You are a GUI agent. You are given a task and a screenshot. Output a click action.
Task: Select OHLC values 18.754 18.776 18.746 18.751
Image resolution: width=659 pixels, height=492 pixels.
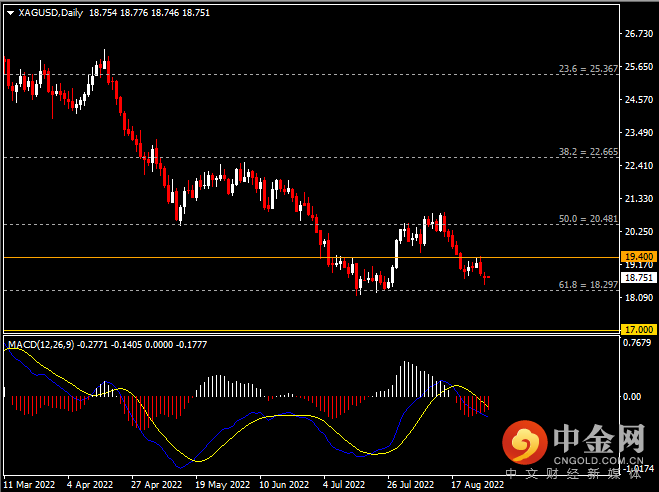[x=149, y=13]
